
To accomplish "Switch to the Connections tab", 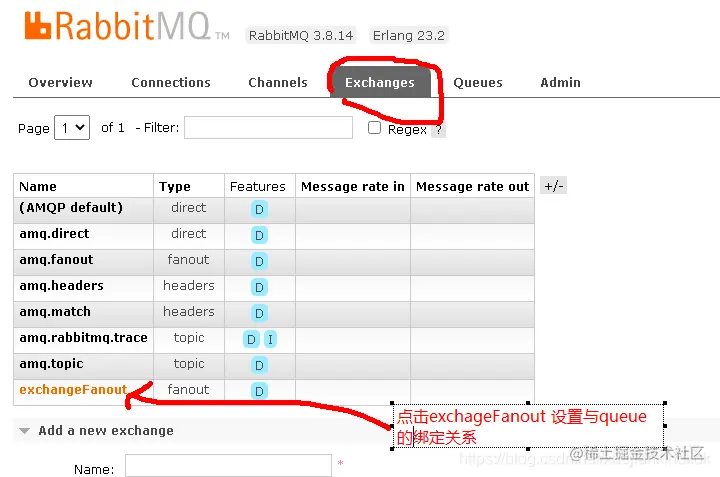I will tap(171, 83).
